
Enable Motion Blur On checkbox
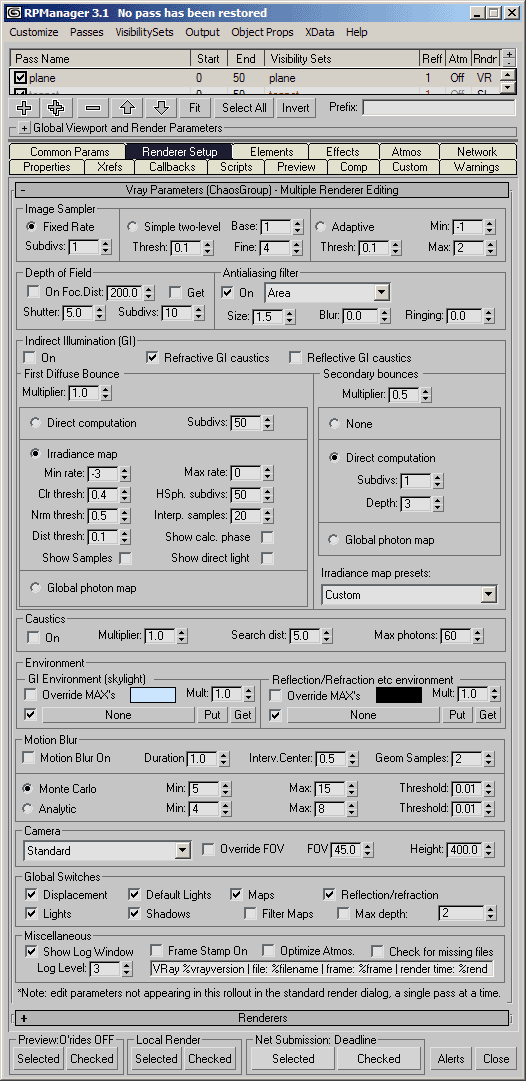point(28,758)
